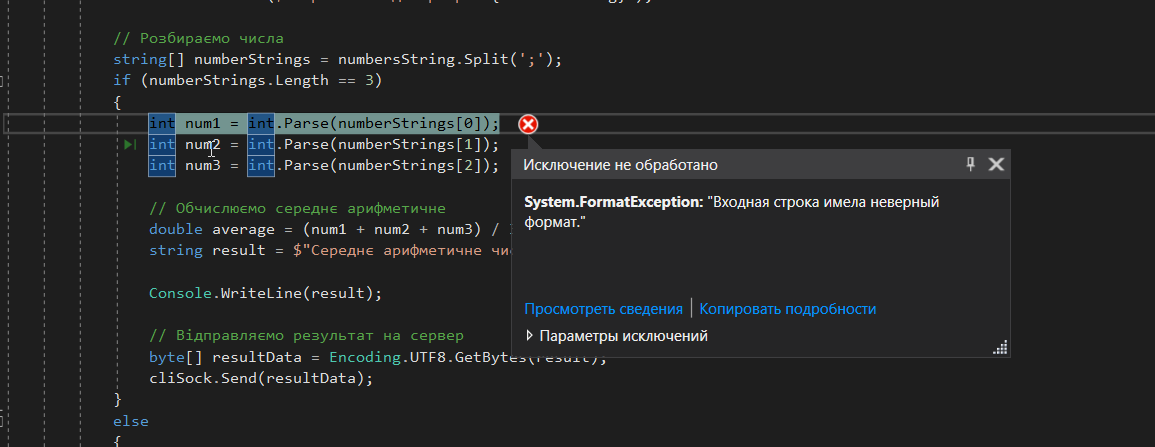Click the comment '// Відправляємо результат на сервер'
This screenshot has height=447, width=1155.
pos(306,336)
